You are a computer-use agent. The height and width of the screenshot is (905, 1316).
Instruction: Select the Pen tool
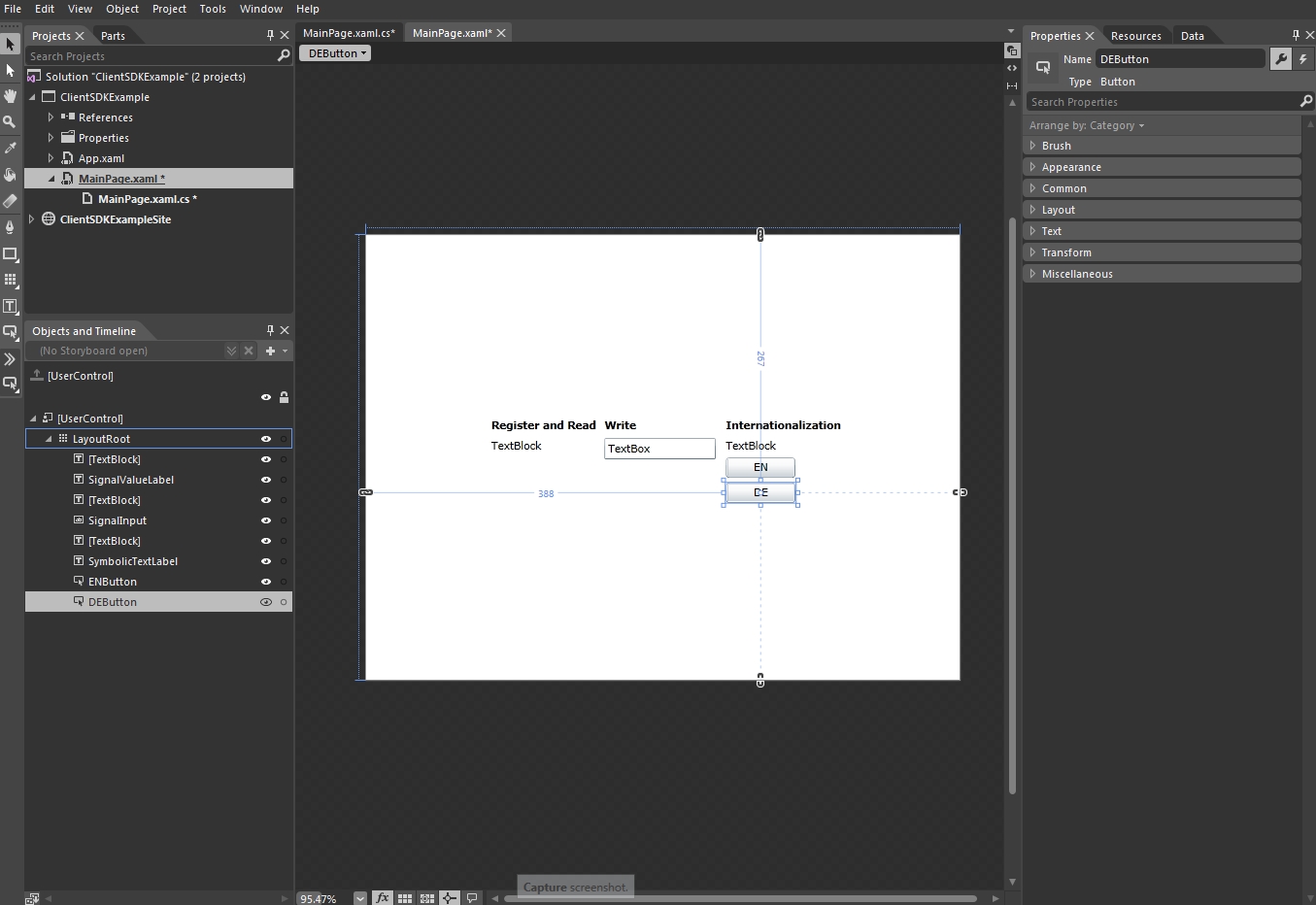tap(10, 227)
